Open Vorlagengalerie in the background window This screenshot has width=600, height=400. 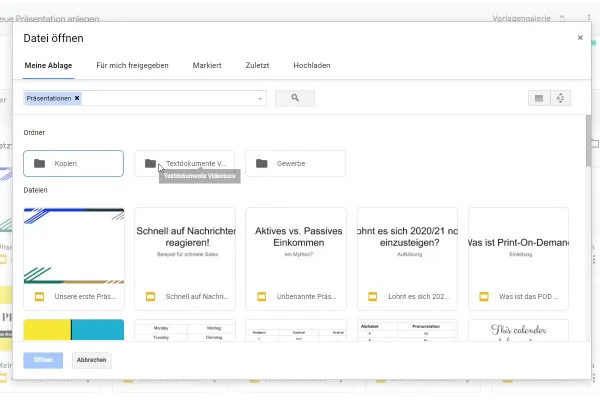click(522, 18)
